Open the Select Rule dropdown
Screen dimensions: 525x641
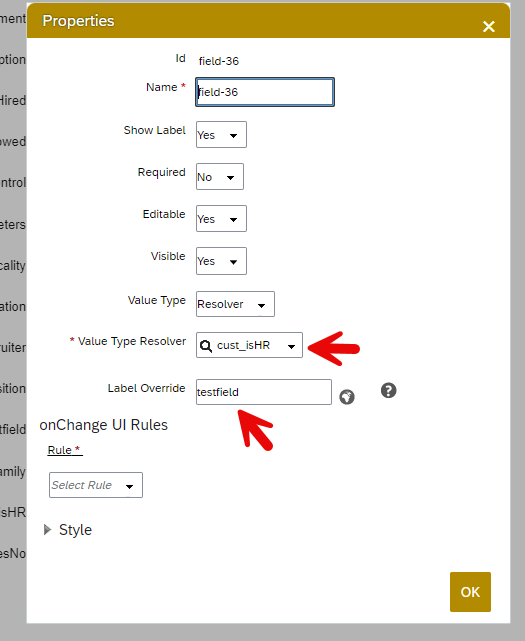(x=96, y=485)
